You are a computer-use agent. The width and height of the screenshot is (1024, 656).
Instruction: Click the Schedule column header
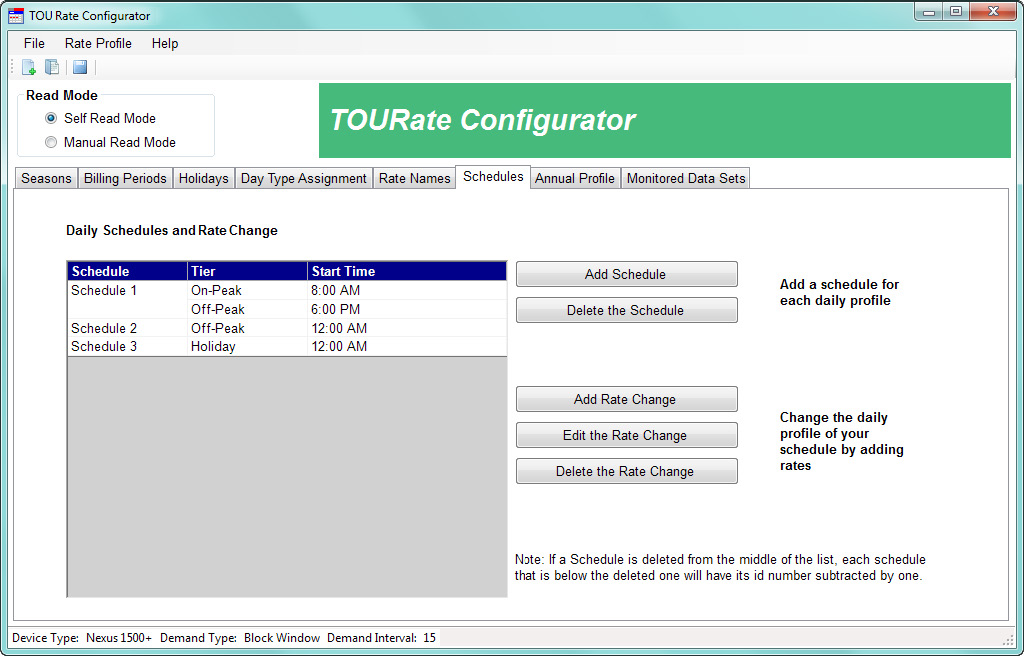(127, 271)
